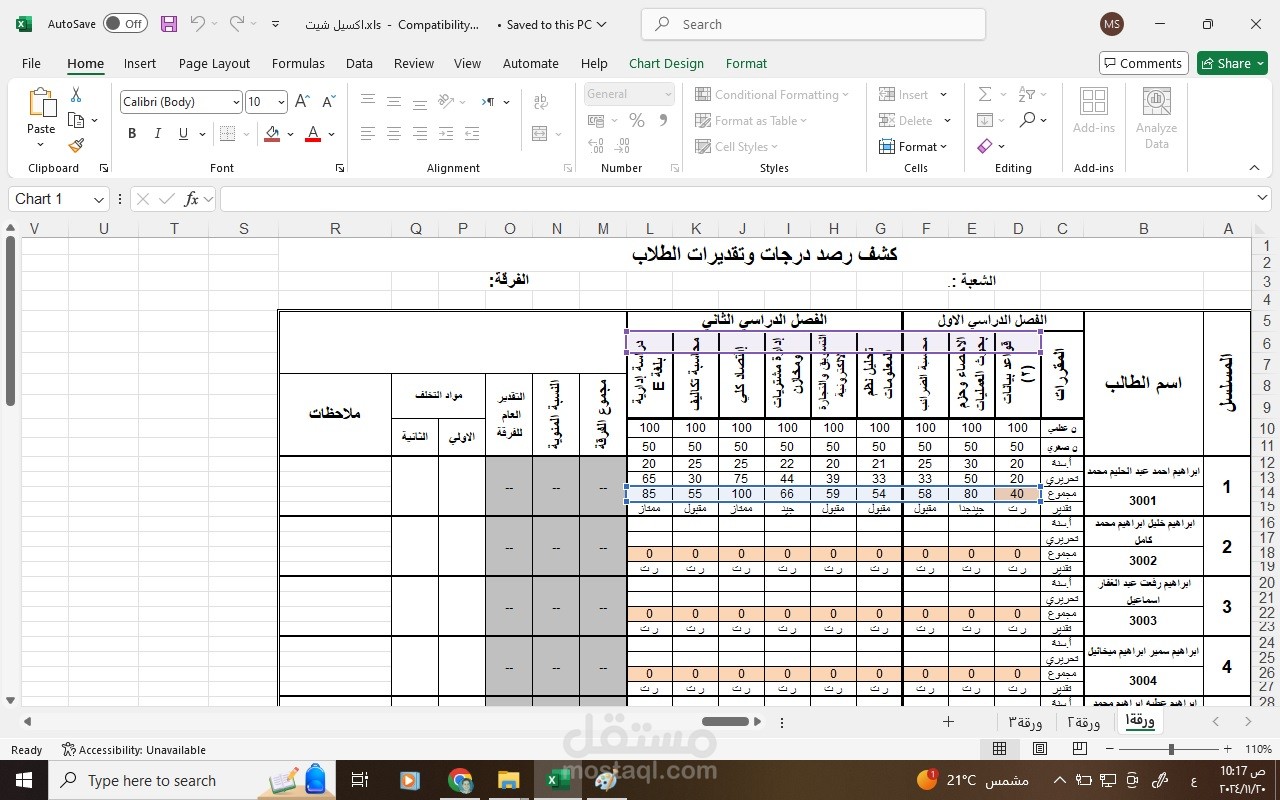Adjust the zoom slider in status bar
Screen dimensions: 1280x800
click(x=1171, y=749)
